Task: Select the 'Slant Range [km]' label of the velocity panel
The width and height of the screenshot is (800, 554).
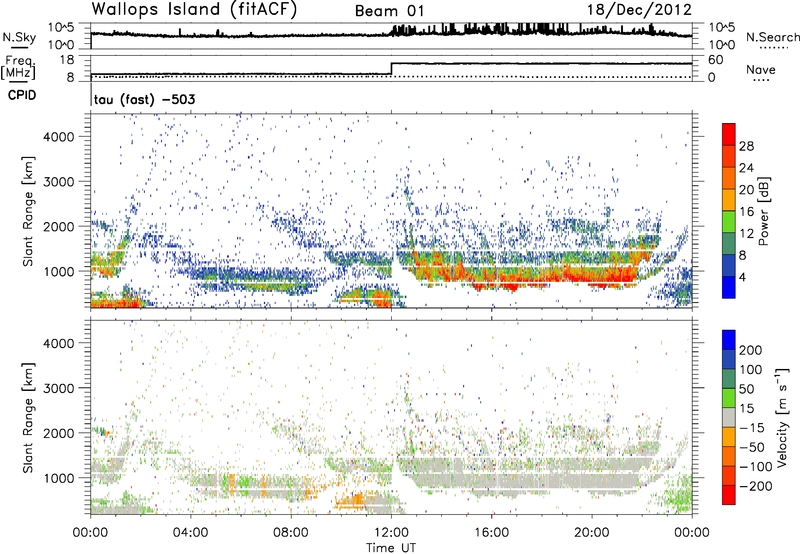Action: pos(28,418)
